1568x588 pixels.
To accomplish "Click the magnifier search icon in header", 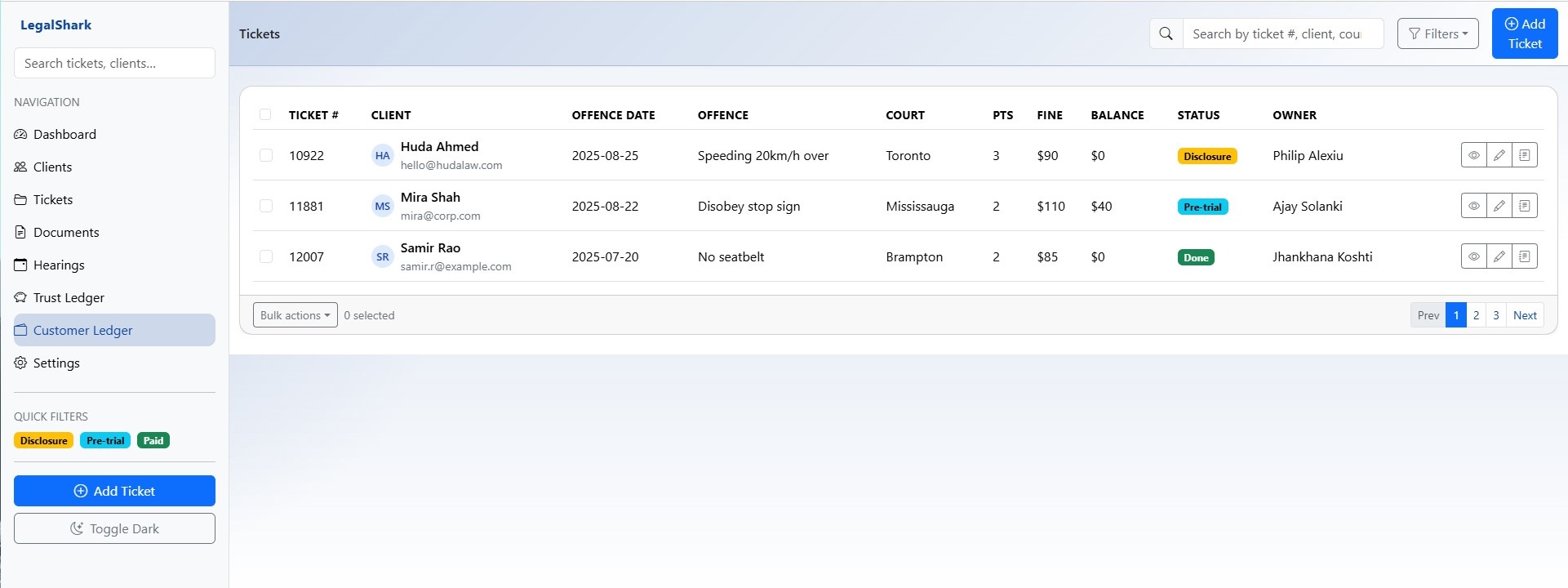I will 1166,33.
